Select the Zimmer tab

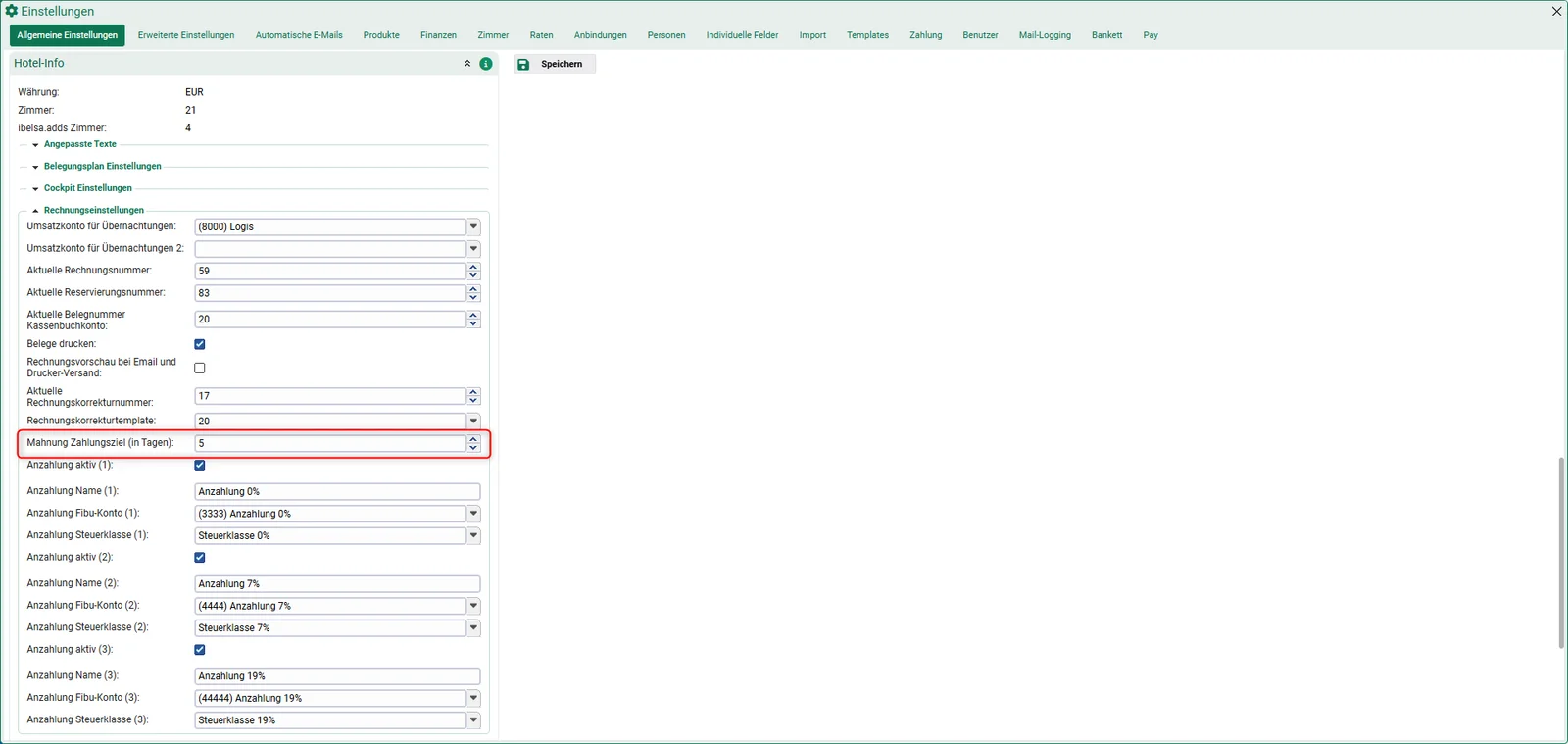493,35
